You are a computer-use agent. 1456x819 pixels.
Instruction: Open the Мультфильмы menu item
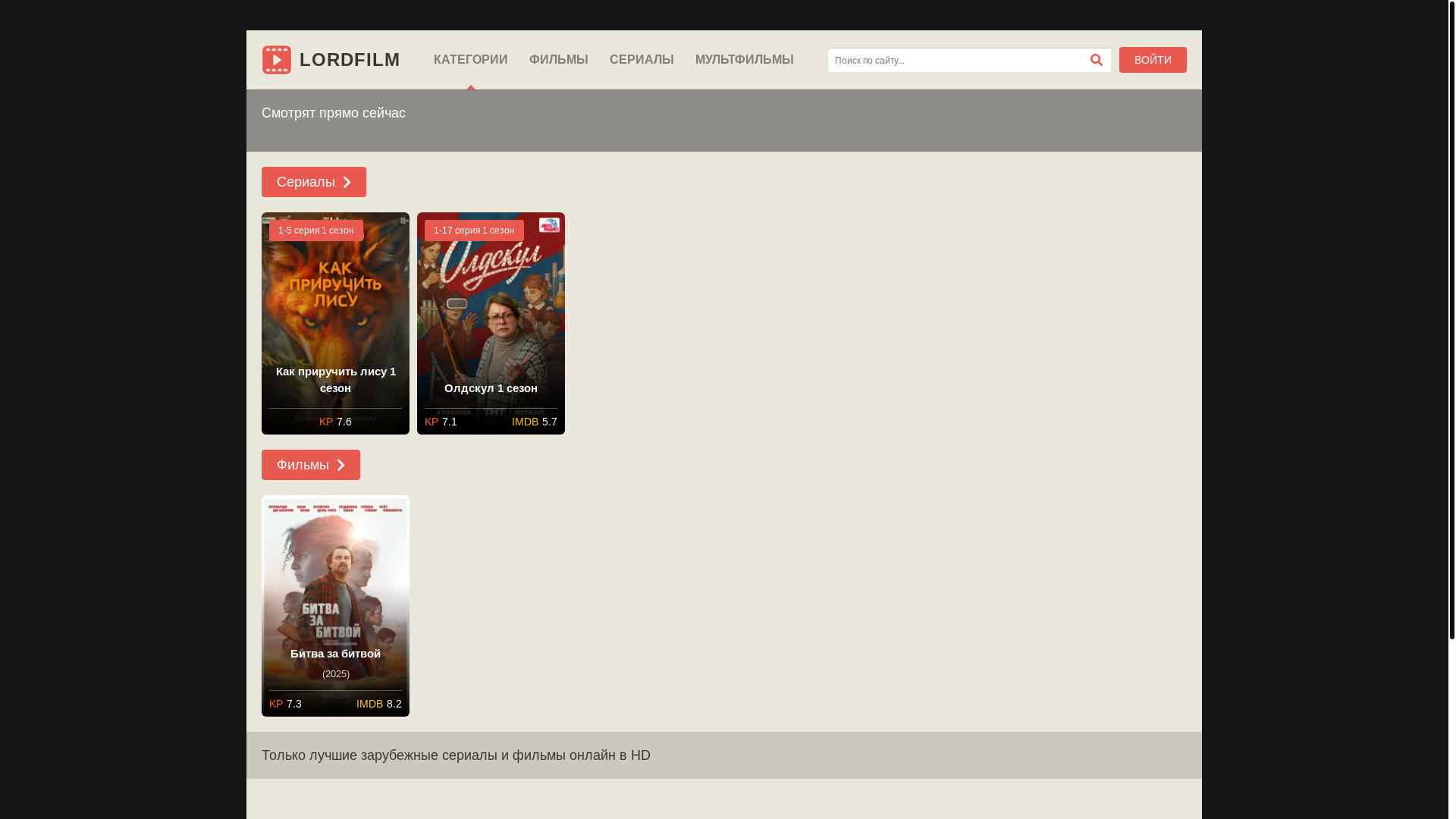[x=745, y=60]
